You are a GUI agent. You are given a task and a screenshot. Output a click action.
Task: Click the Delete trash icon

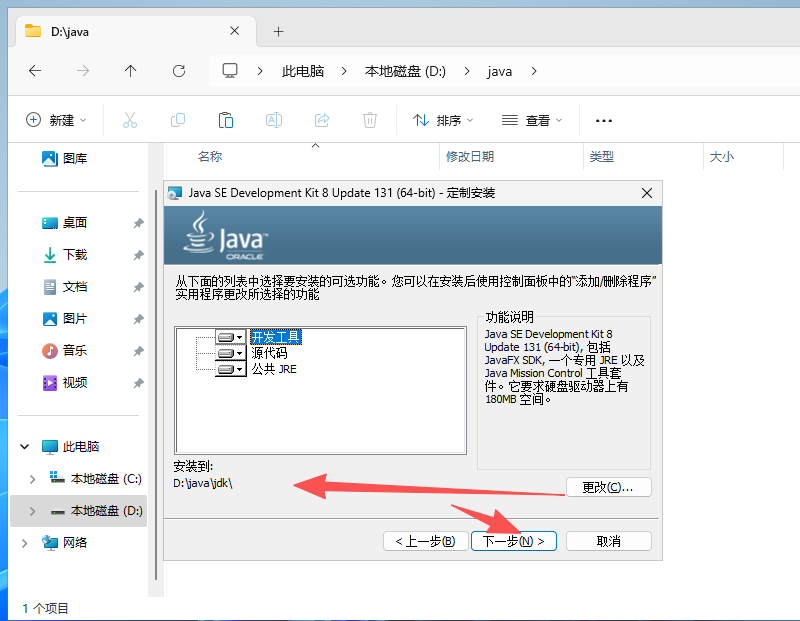click(x=370, y=120)
